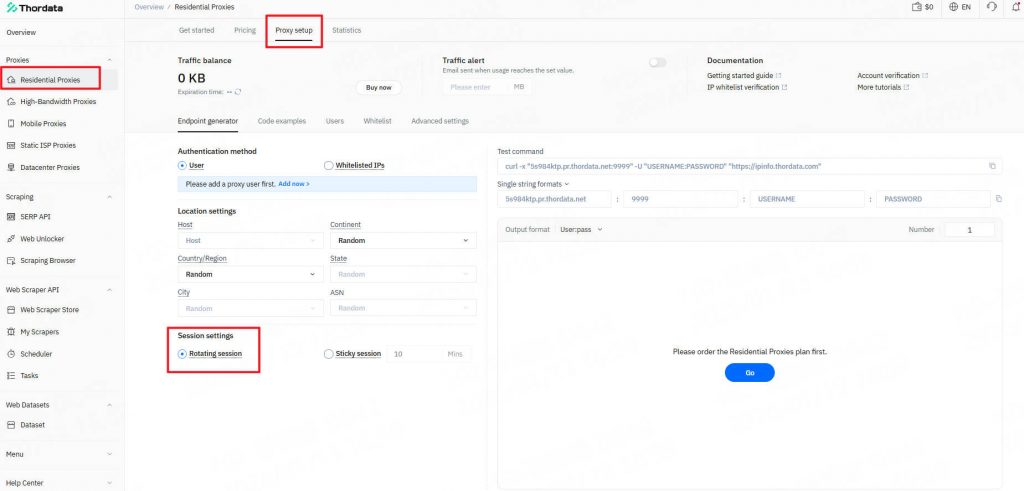This screenshot has width=1024, height=491.
Task: Expand the Country/Region dropdown
Action: (249, 274)
